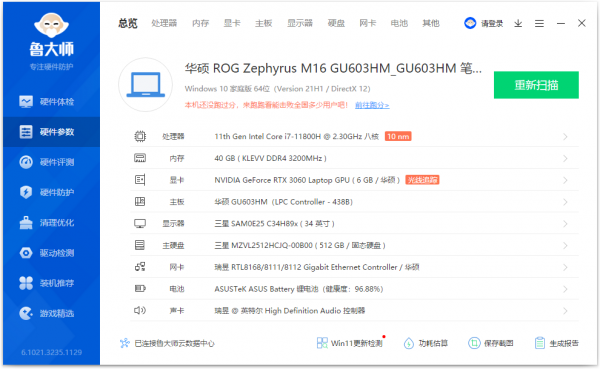Click the memory module icon
The height and width of the screenshot is (369, 600).
140,158
